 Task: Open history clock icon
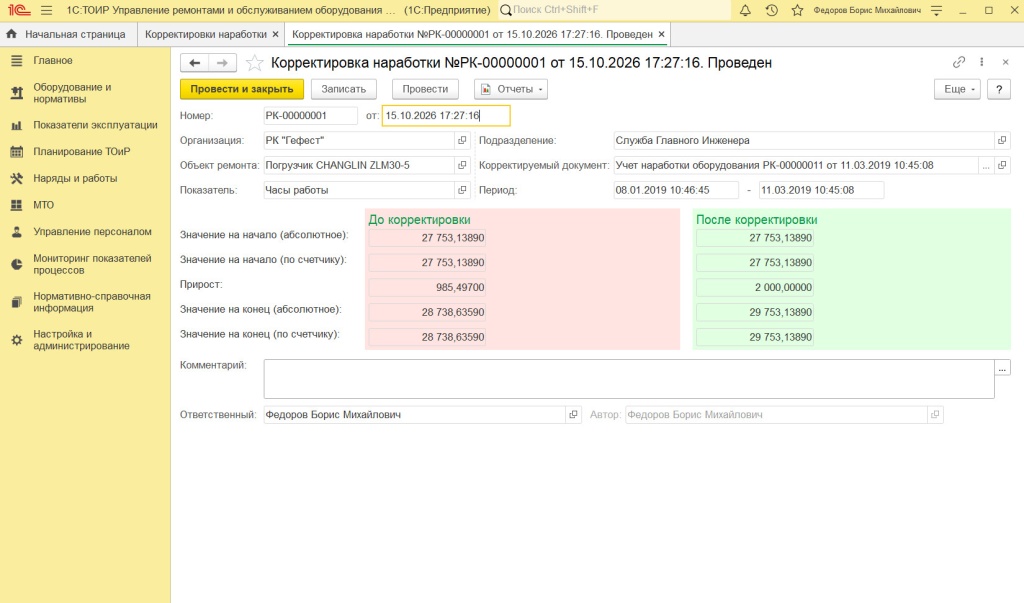[x=771, y=10]
